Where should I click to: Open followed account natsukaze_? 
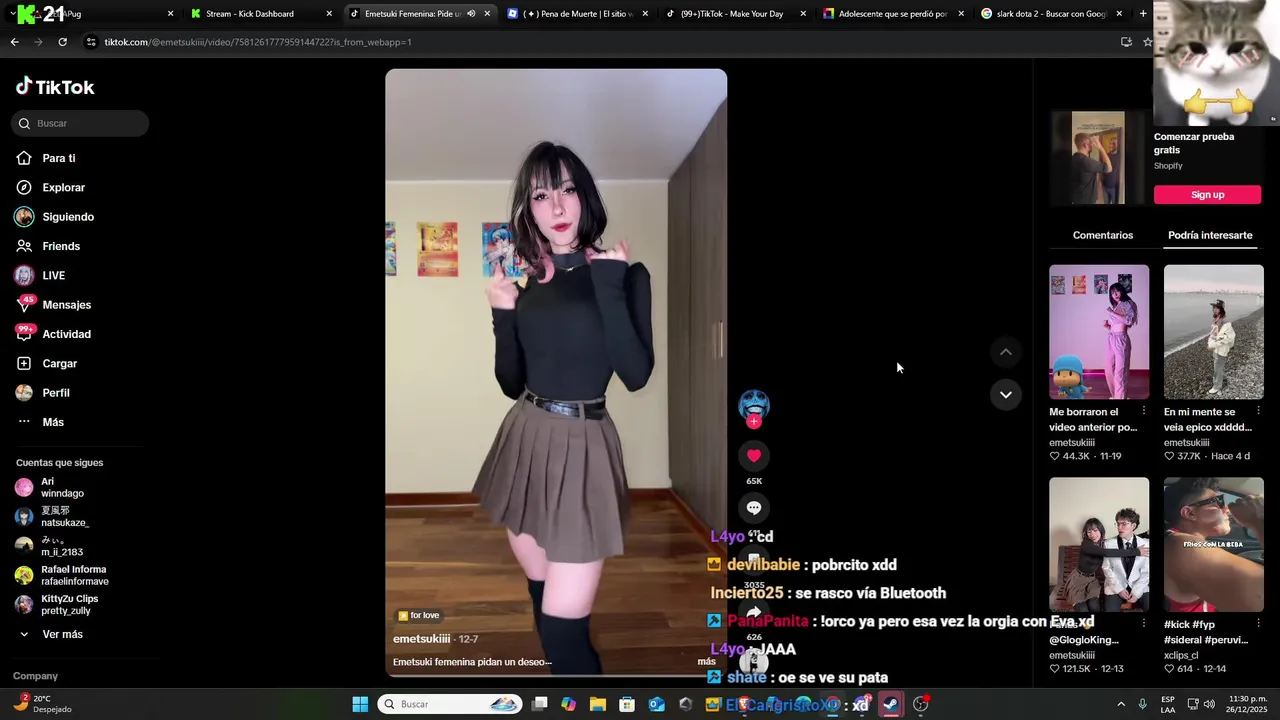(52, 516)
